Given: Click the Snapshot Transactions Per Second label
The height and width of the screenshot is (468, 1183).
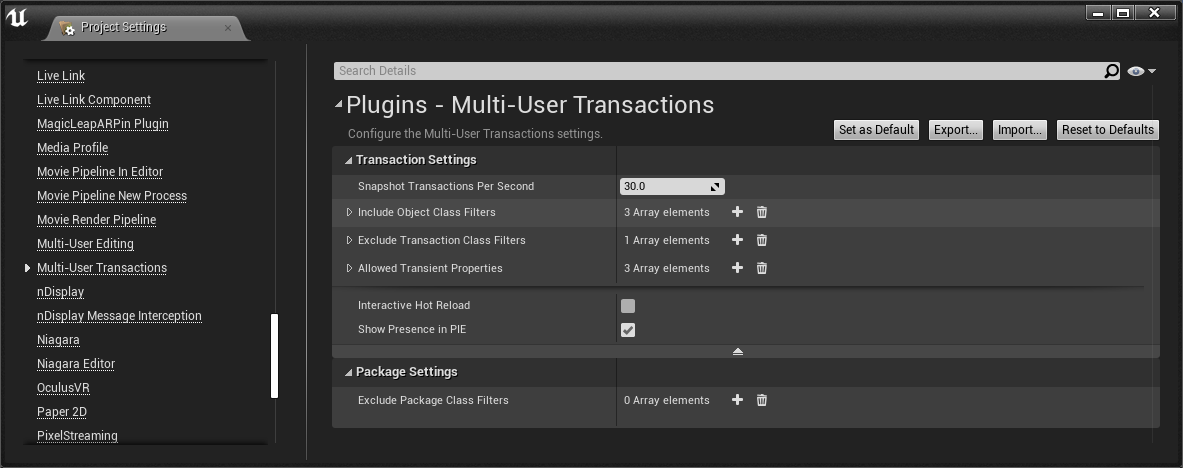Looking at the screenshot, I should pyautogui.click(x=446, y=186).
